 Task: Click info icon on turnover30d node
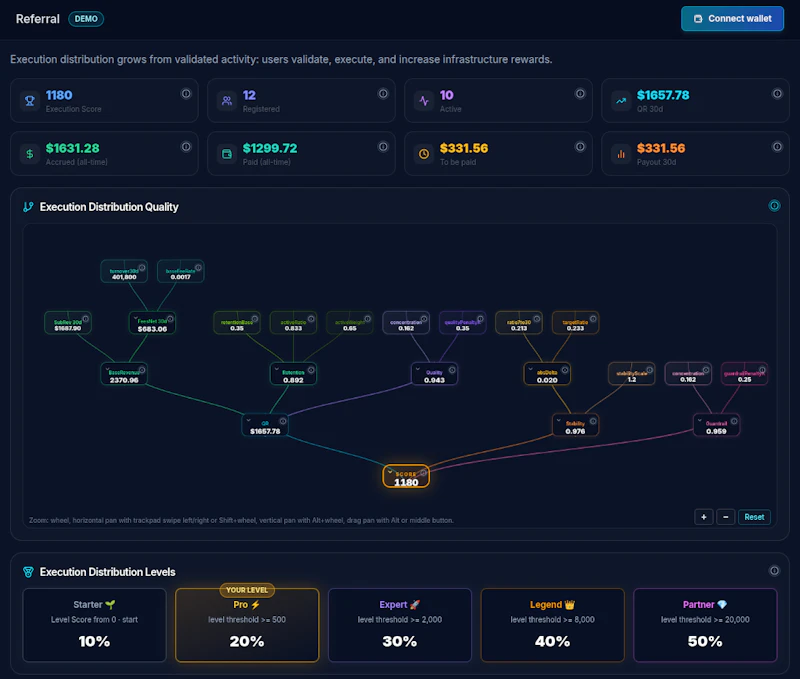pyautogui.click(x=142, y=268)
